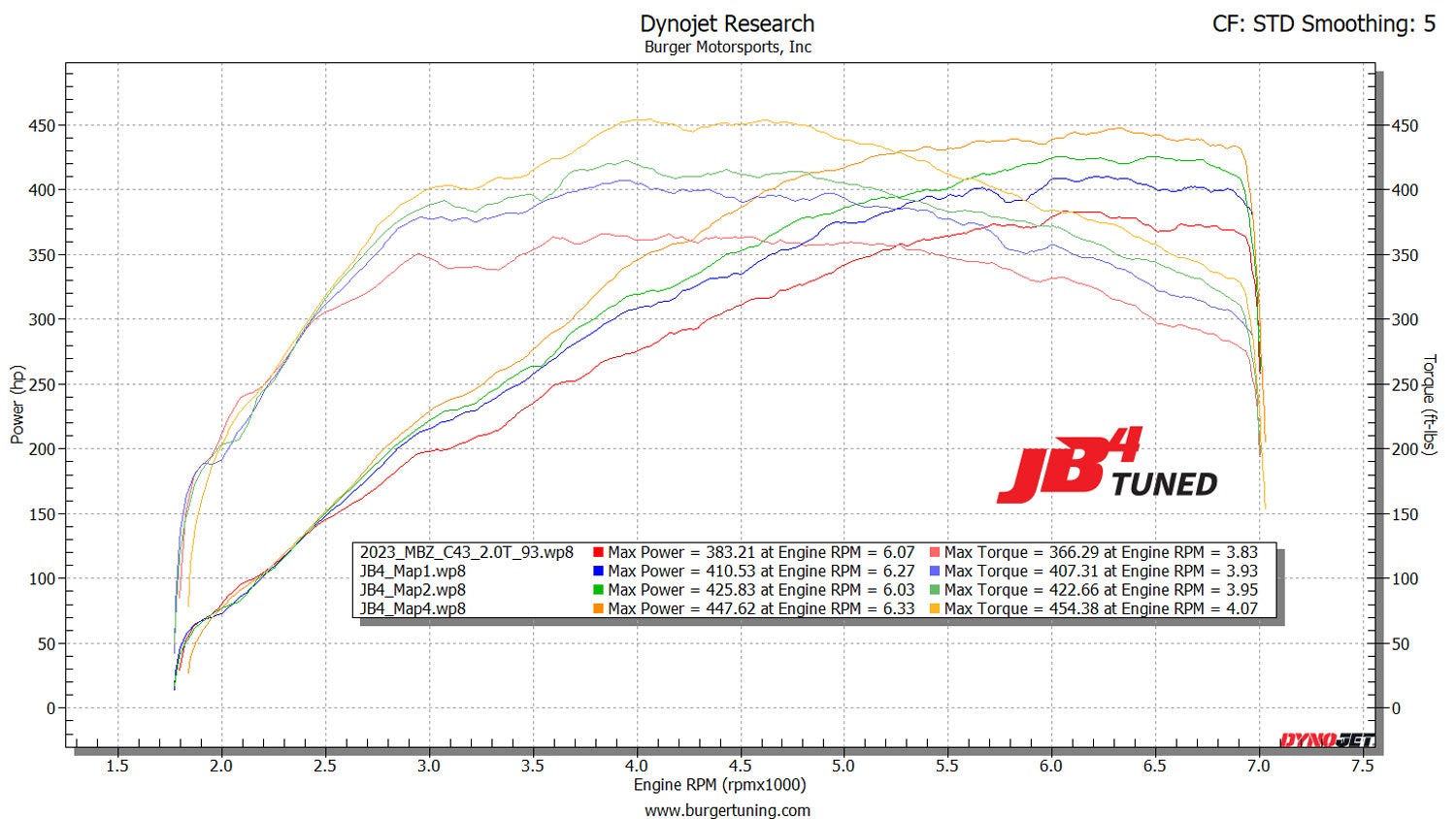The height and width of the screenshot is (819, 1456).
Task: Click the CF: STD Smoothing: 5 label
Action: [x=1323, y=23]
